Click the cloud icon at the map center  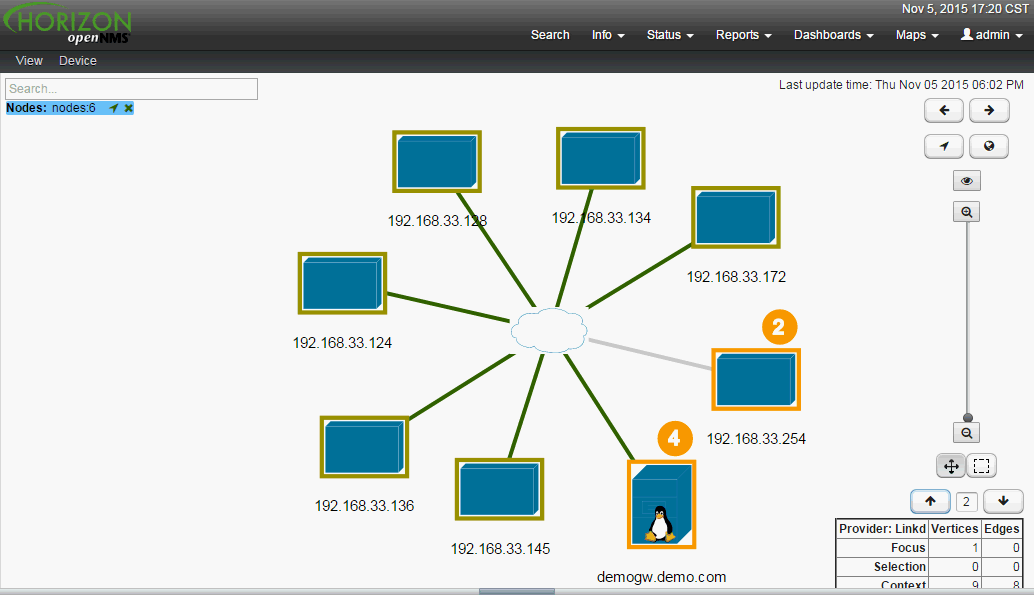click(547, 329)
